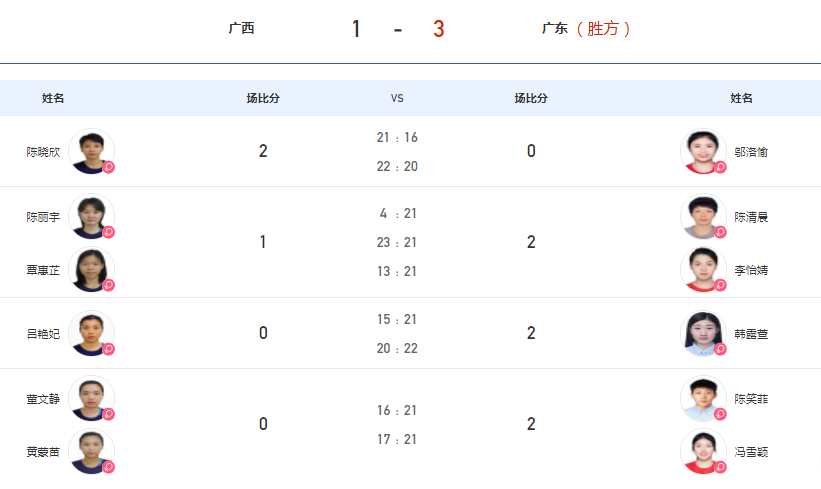Click the pink badge on 黄蒙苗's avatar
821x489 pixels.
[108, 467]
